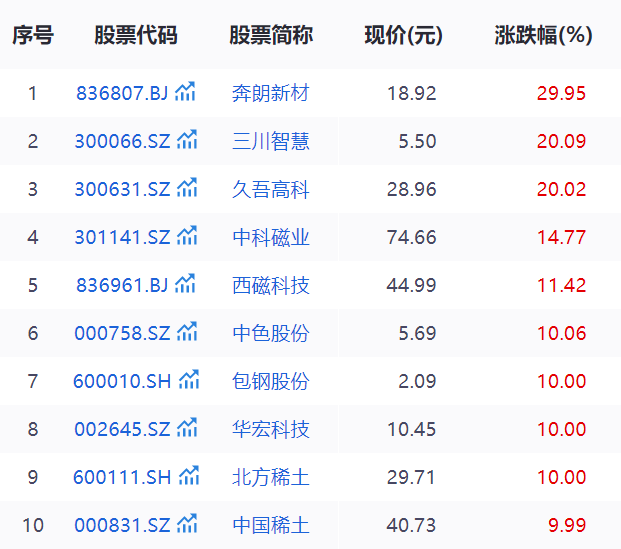Sort by 涨跌幅(%) column header
Screen dimensions: 621x549
click(543, 35)
